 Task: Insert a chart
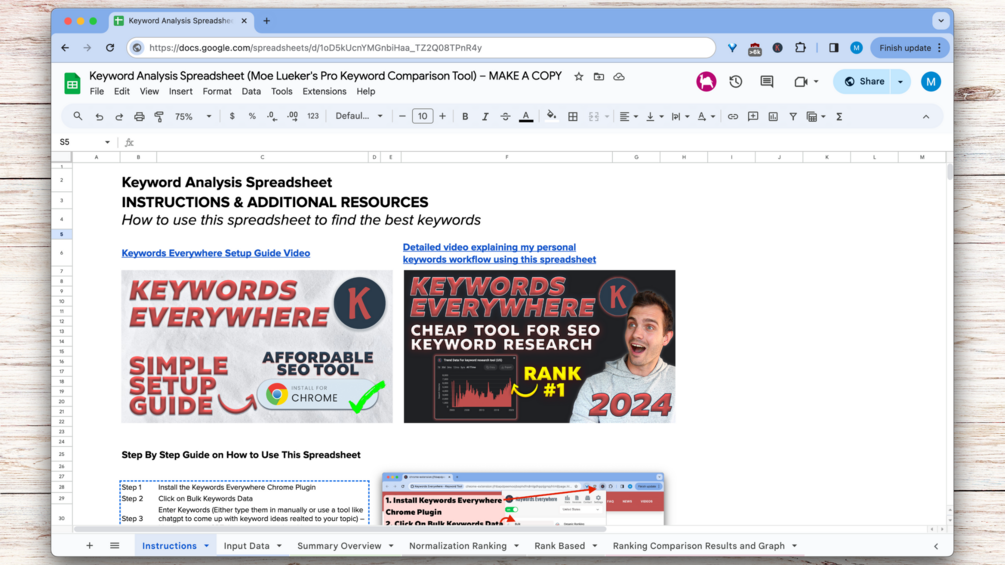click(x=773, y=117)
